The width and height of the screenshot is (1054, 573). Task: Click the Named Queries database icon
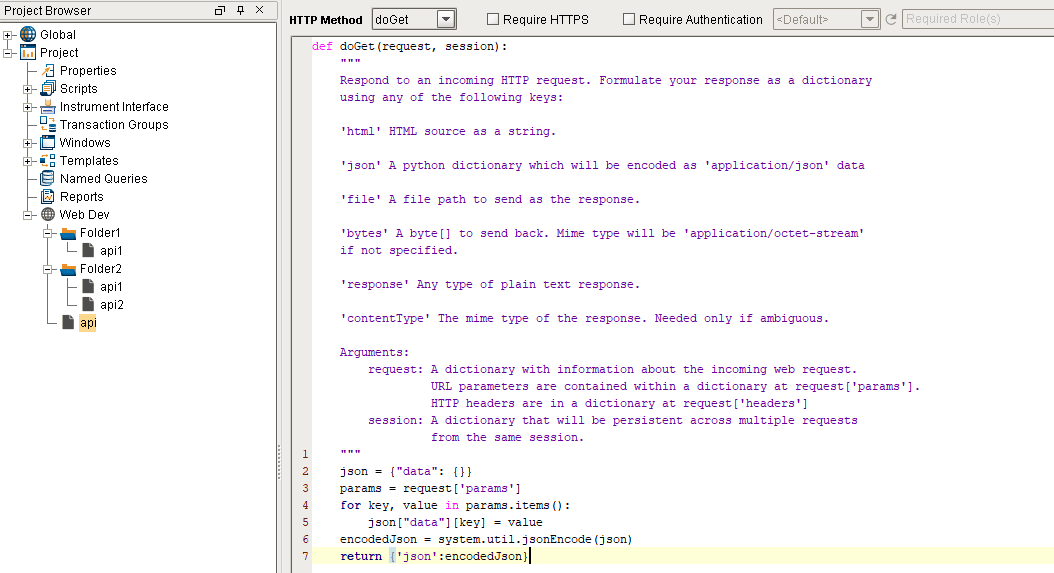[48, 178]
